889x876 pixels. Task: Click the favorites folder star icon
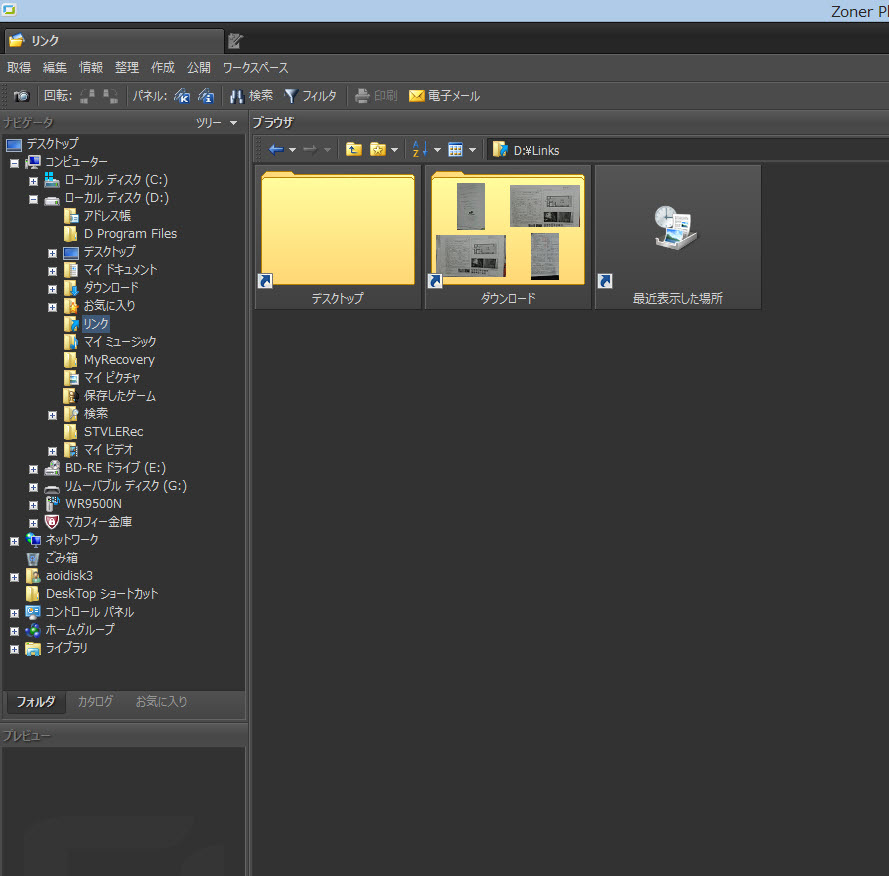point(378,150)
